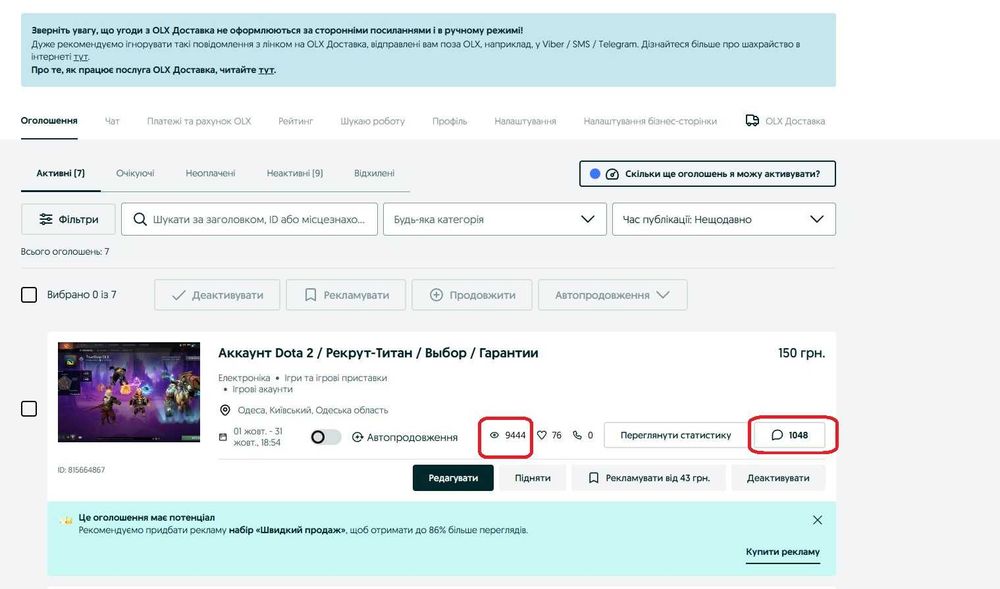Viewport: 1000px width, 589px height.
Task: Click the eye views icon showing 9444
Action: (494, 435)
